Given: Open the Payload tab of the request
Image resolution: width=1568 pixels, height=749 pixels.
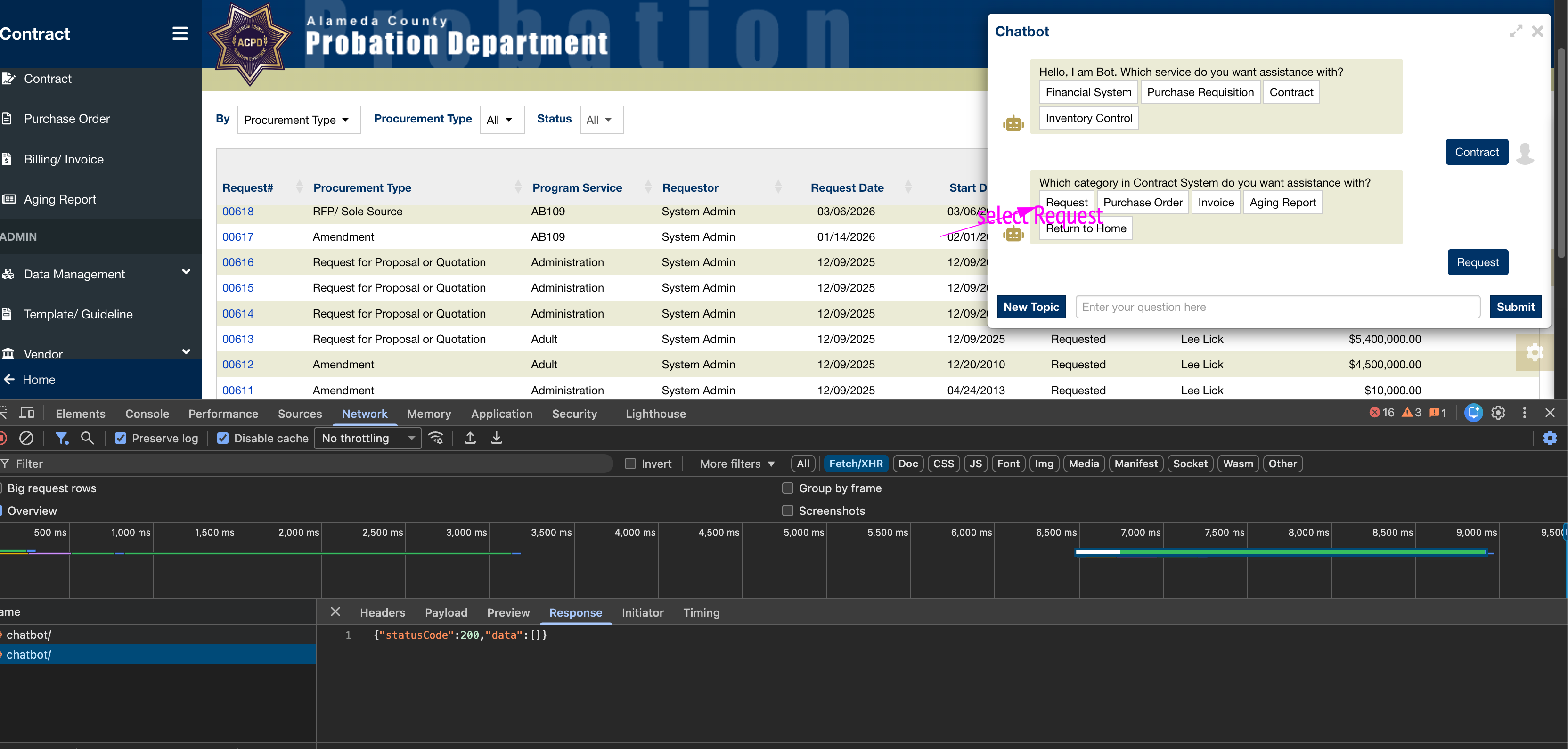Looking at the screenshot, I should click(x=446, y=613).
